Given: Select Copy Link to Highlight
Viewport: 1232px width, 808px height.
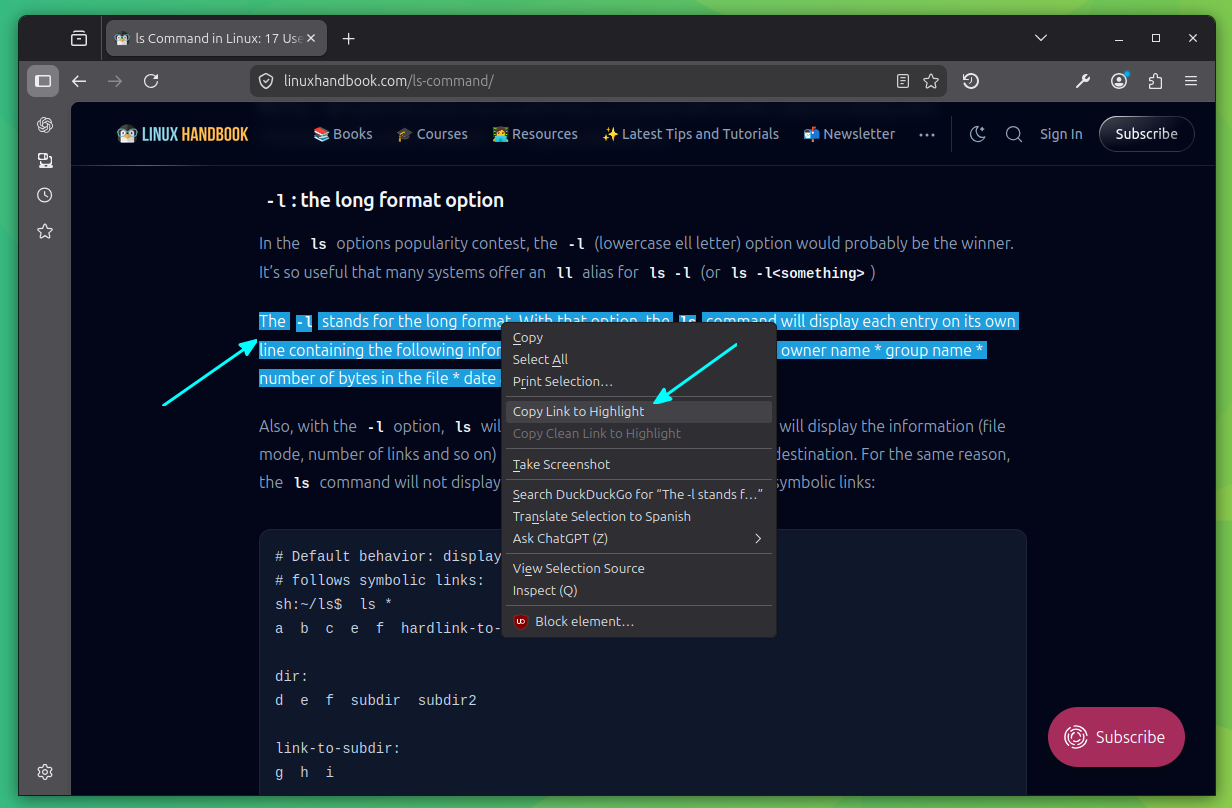Looking at the screenshot, I should [x=639, y=412].
